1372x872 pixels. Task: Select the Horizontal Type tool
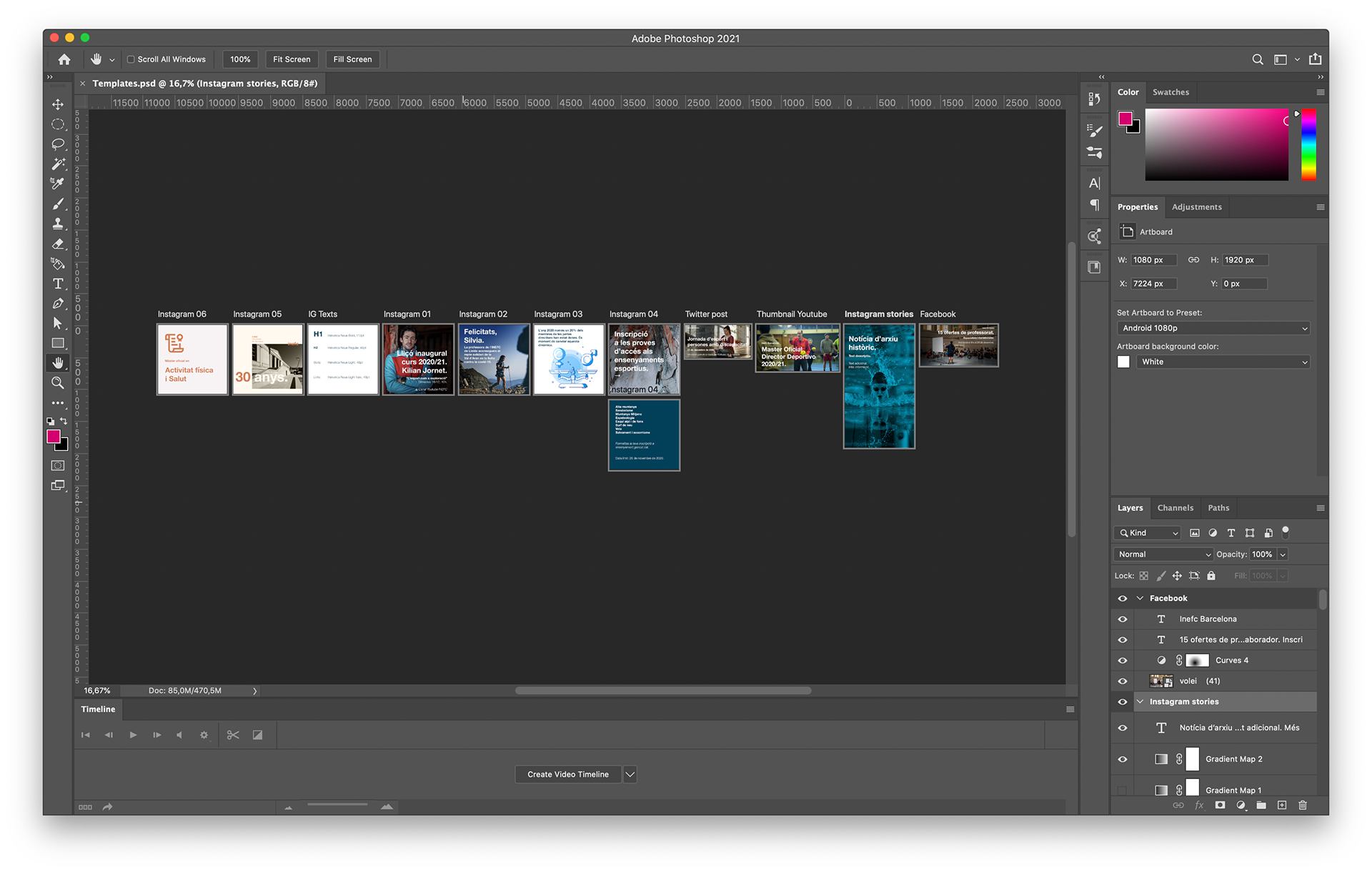point(58,284)
